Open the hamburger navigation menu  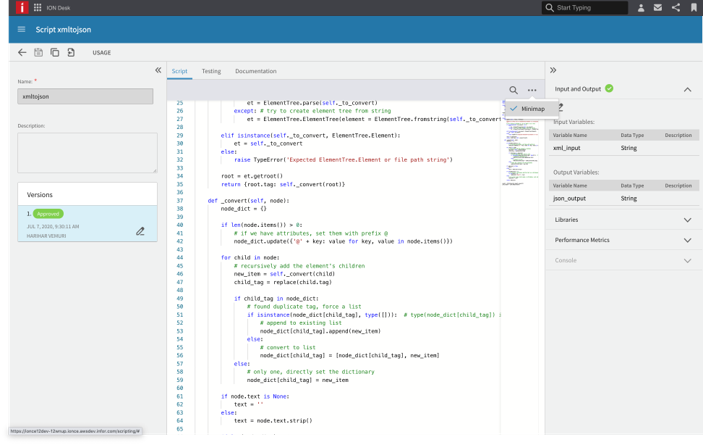click(x=21, y=30)
